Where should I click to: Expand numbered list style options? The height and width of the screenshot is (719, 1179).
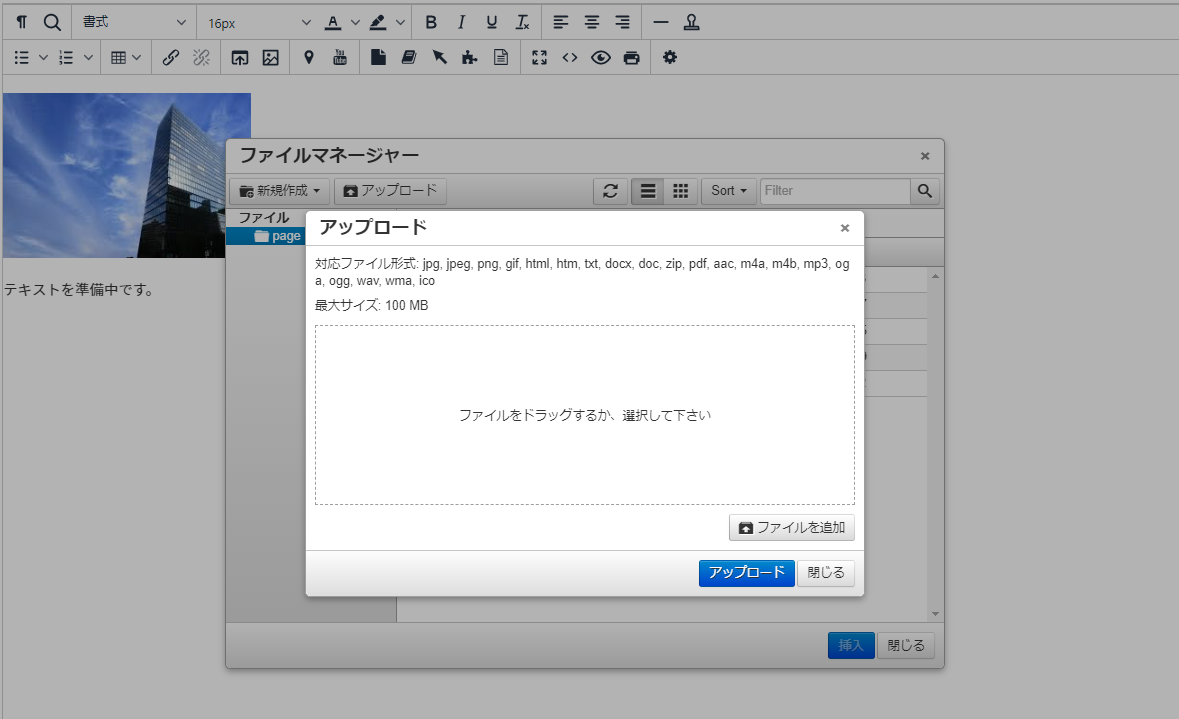coord(88,57)
